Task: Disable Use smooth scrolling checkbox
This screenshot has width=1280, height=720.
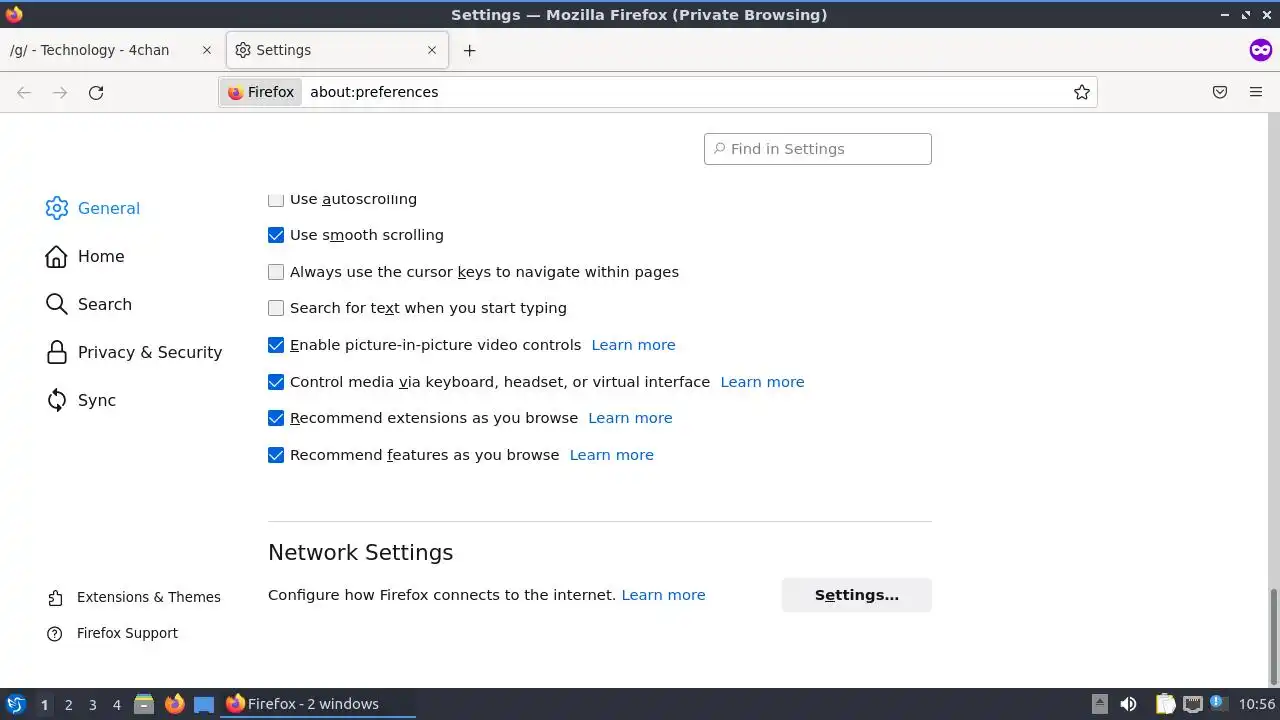Action: pos(276,235)
